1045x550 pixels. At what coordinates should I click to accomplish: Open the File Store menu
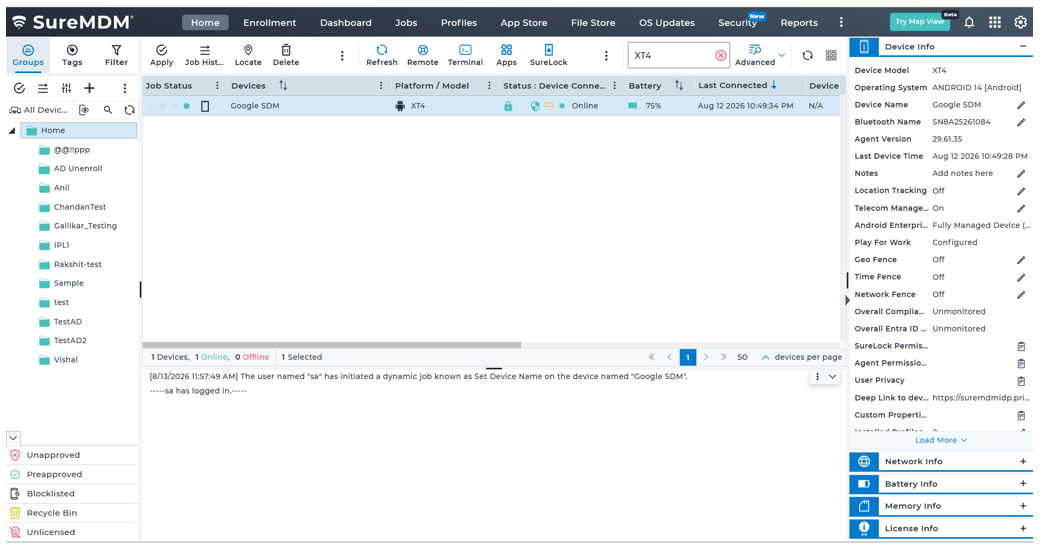click(592, 23)
